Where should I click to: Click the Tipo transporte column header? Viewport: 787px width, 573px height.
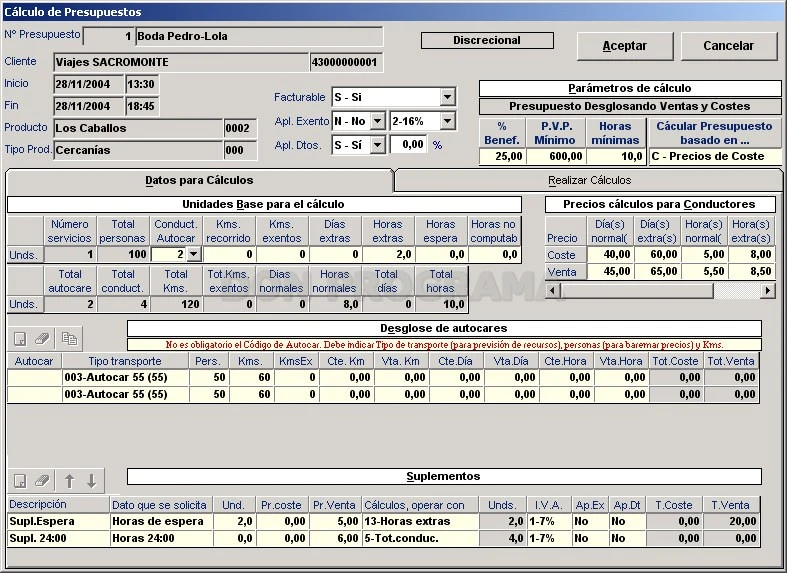125,361
